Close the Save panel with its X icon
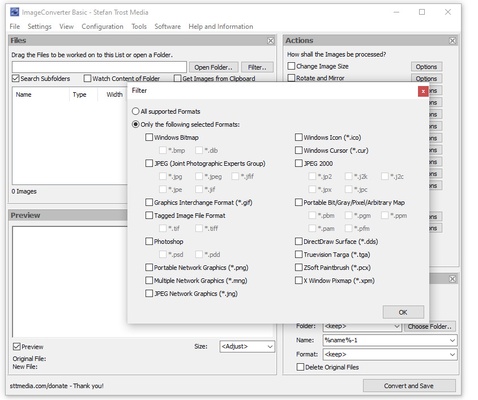This screenshot has height=400, width=478. (452, 279)
